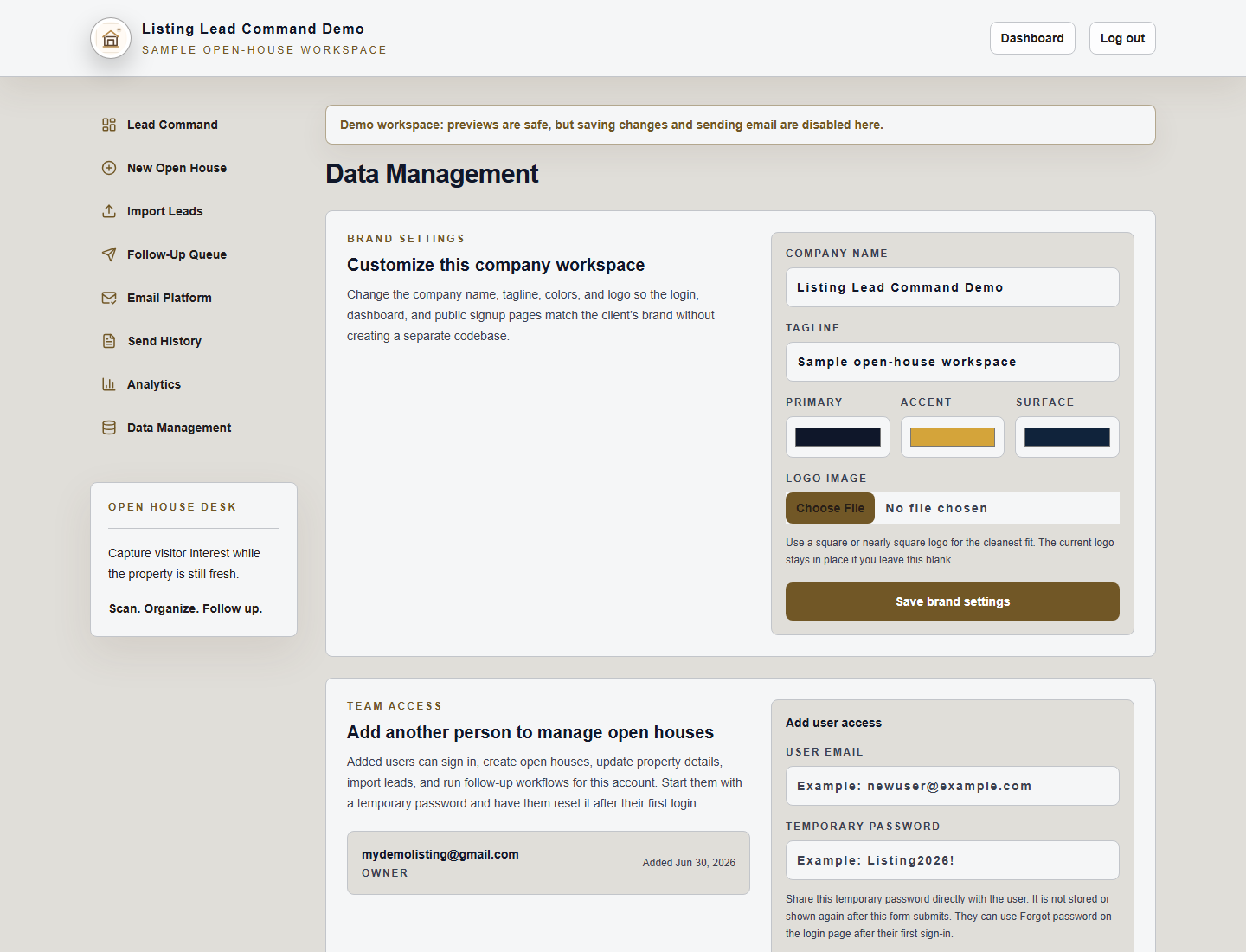1246x952 pixels.
Task: Click the Analytics bar chart icon
Action: click(109, 384)
